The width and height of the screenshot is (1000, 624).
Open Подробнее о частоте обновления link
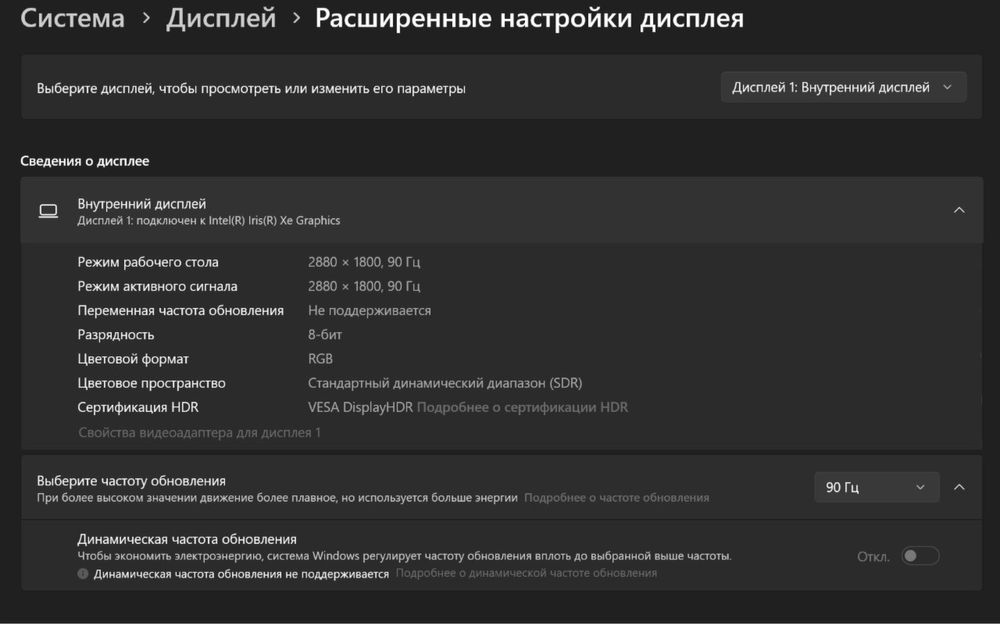[x=616, y=498]
